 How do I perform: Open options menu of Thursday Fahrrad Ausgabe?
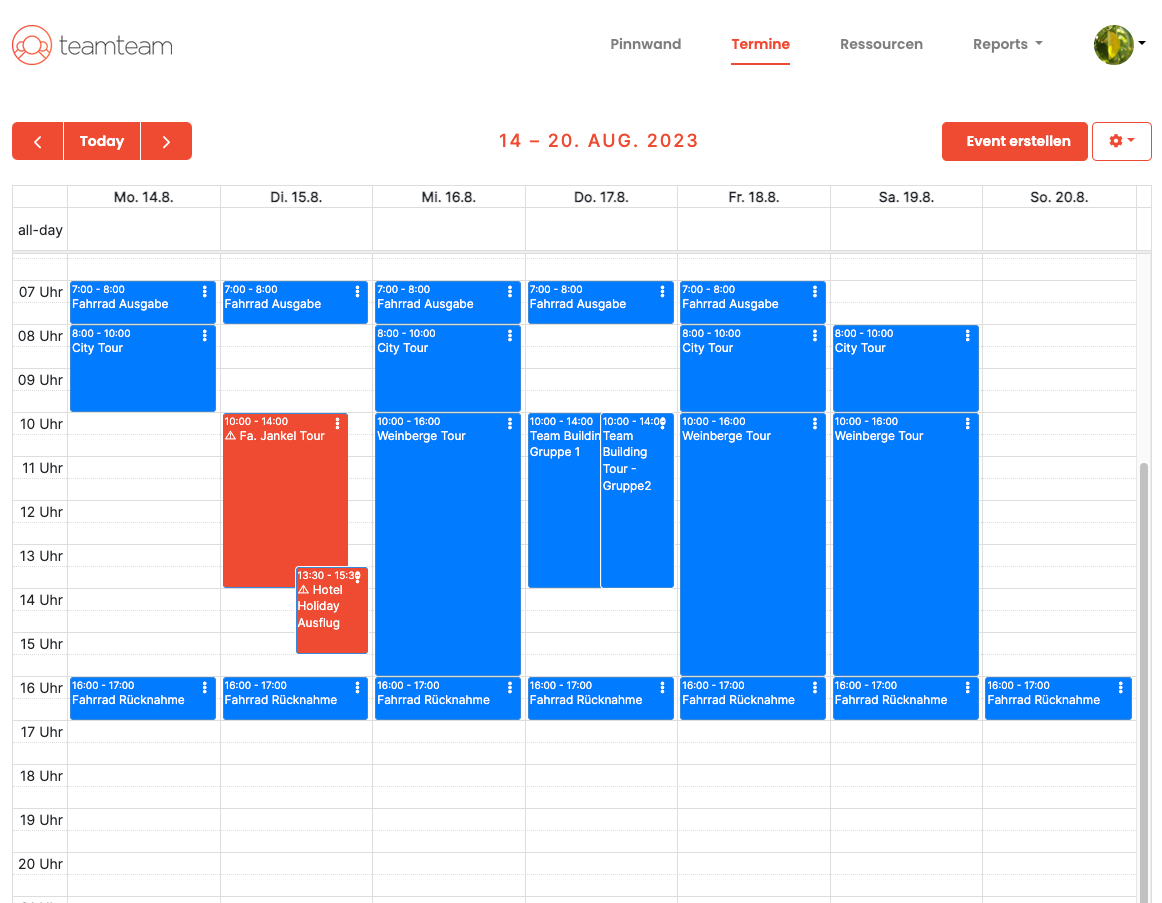tap(663, 292)
